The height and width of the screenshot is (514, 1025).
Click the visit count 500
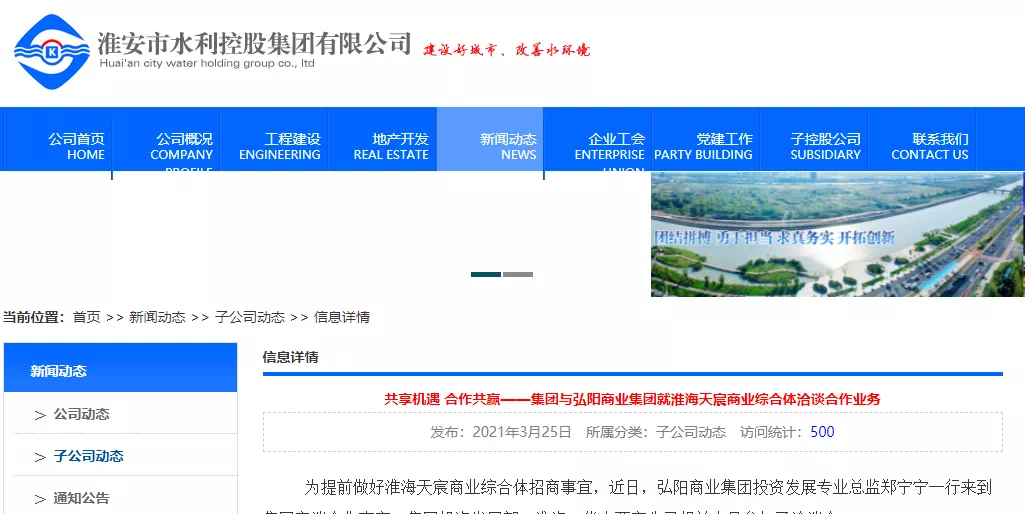click(822, 432)
